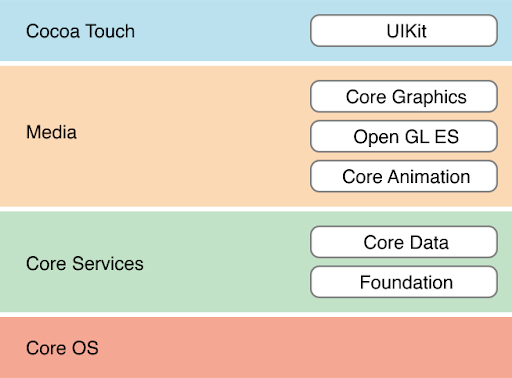Click white divider between Media and Core Services
512x378 pixels.
coord(256,209)
